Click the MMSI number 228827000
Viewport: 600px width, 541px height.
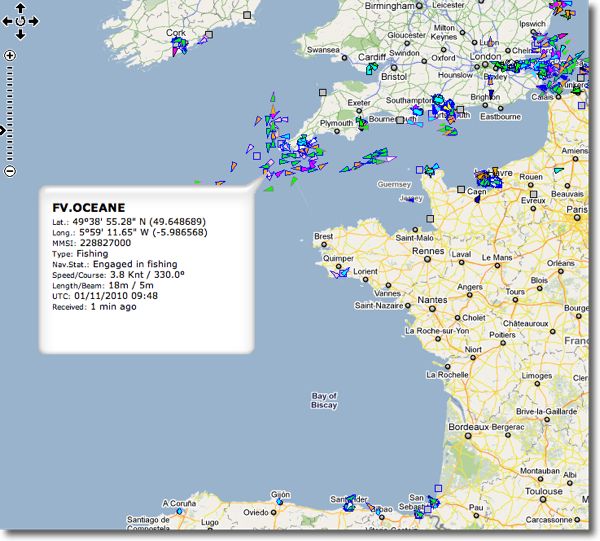pyautogui.click(x=103, y=242)
